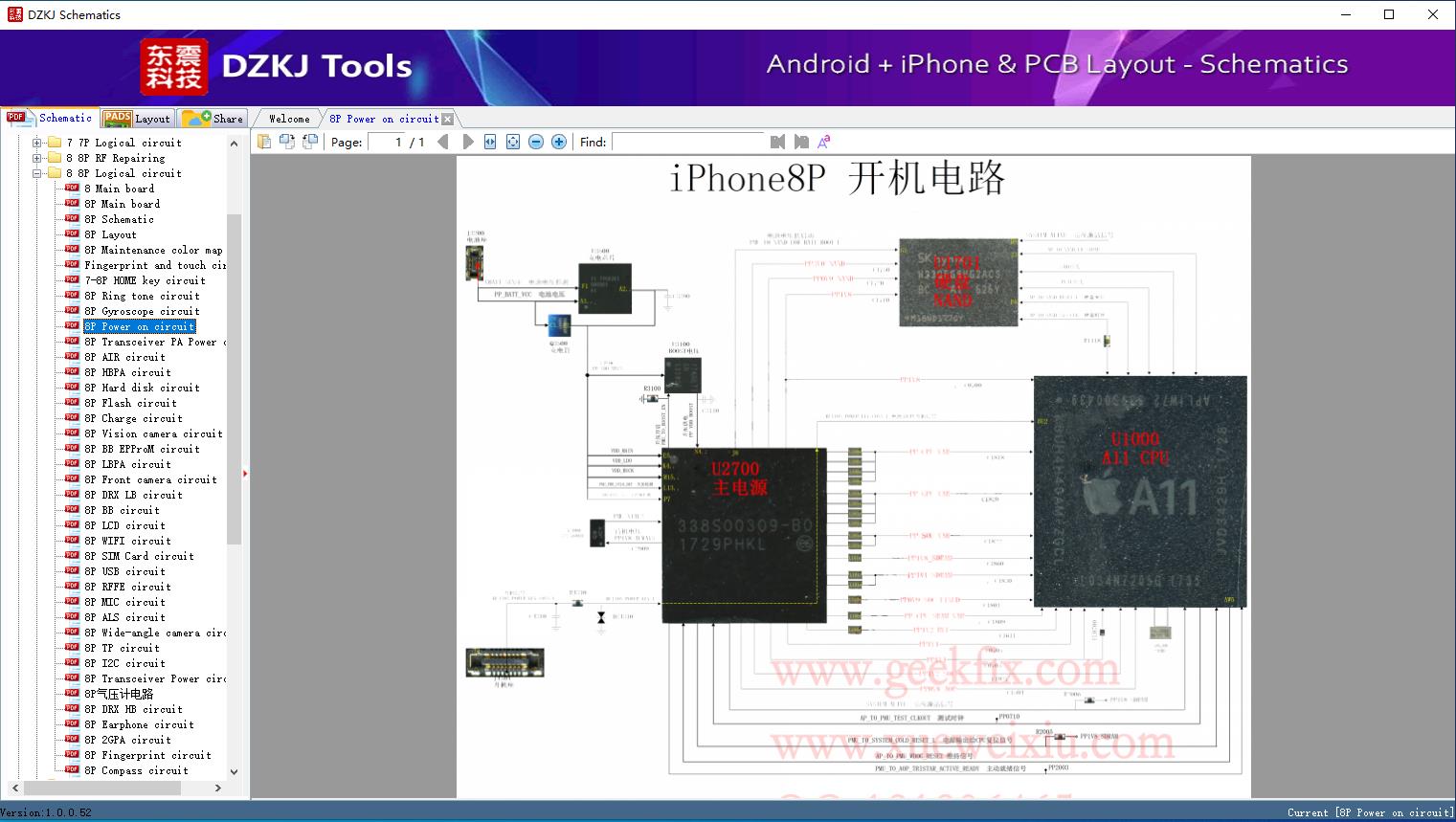Open 8P Main board document

point(122,204)
